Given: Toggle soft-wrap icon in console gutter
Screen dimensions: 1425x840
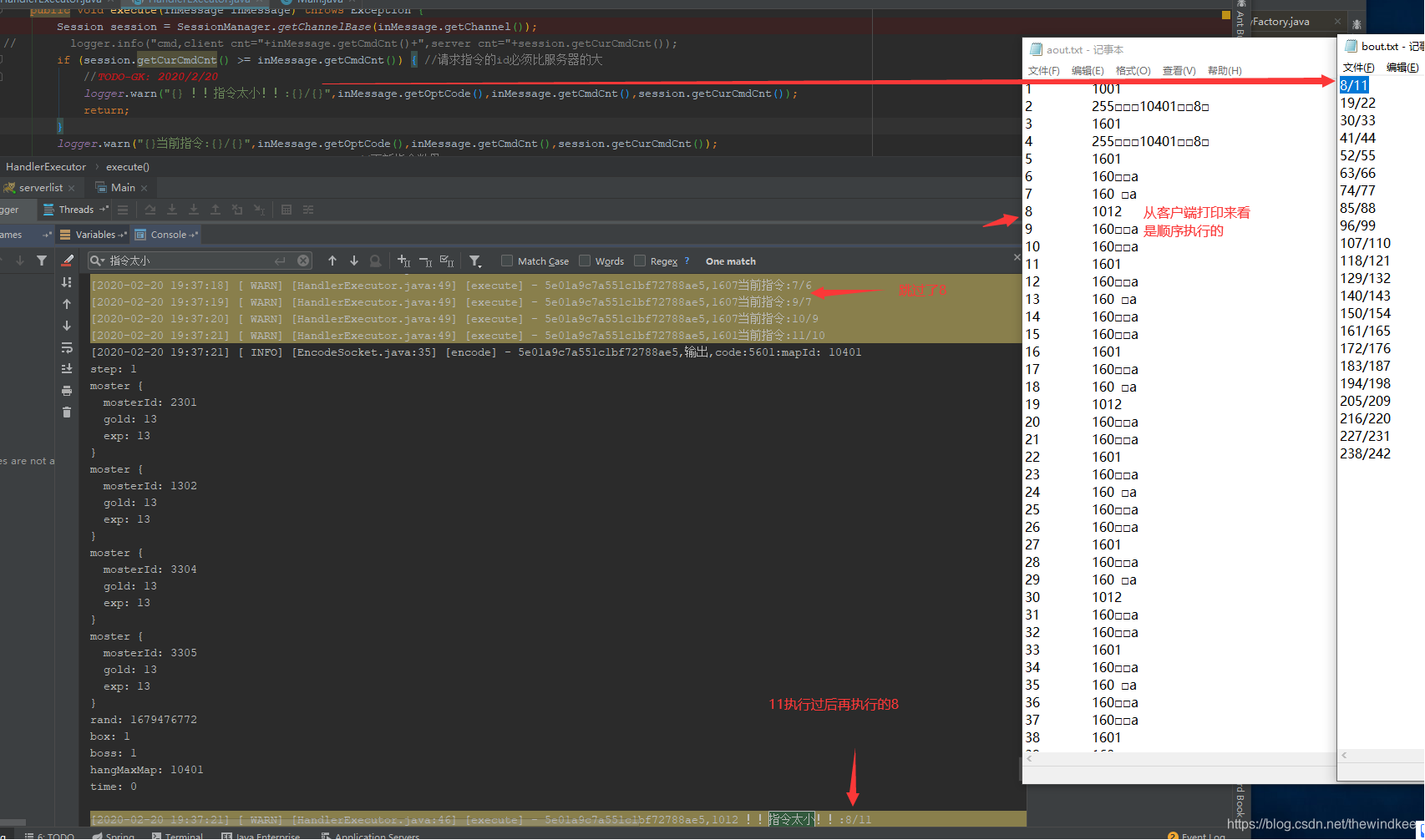Looking at the screenshot, I should (67, 347).
